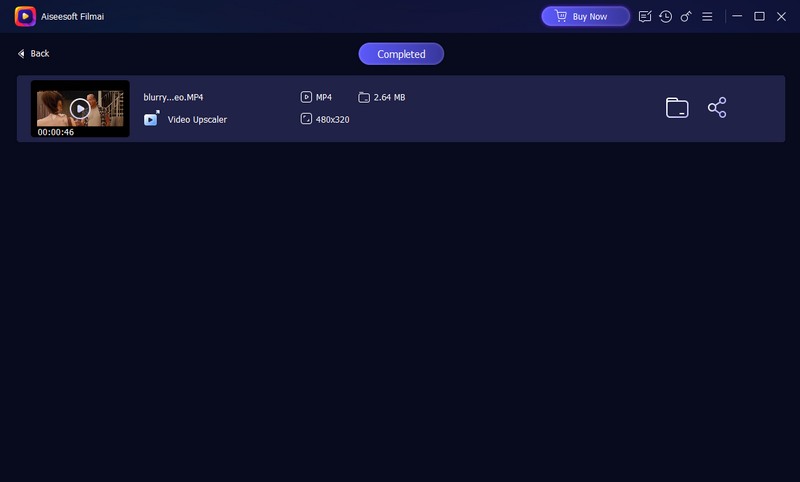Maximize the Aiseesoft Filmai window

(x=759, y=16)
